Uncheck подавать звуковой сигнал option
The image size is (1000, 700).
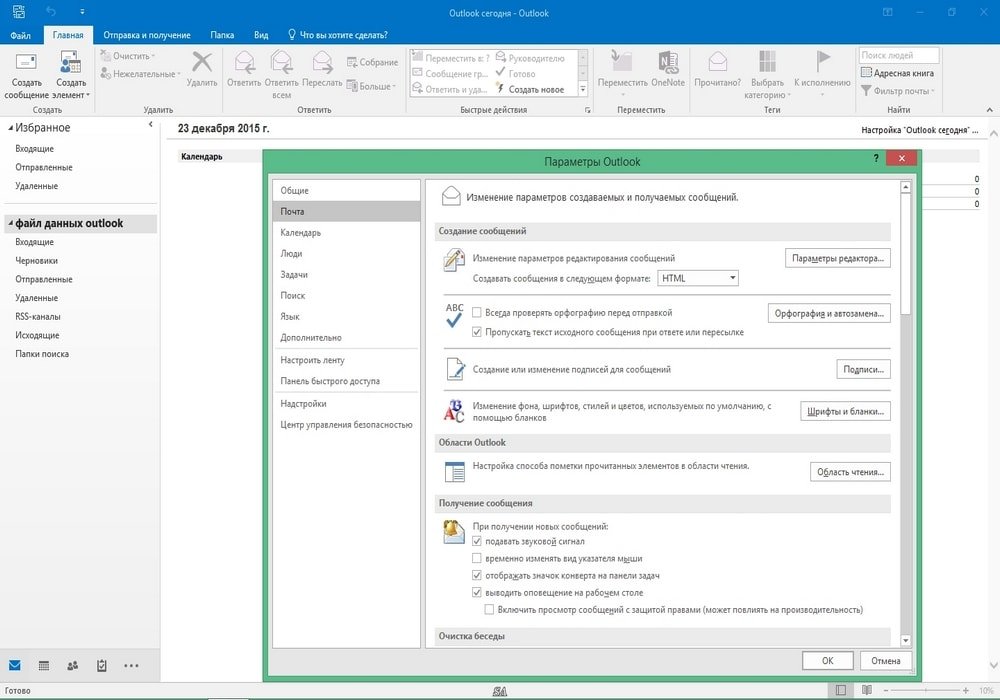tap(477, 541)
